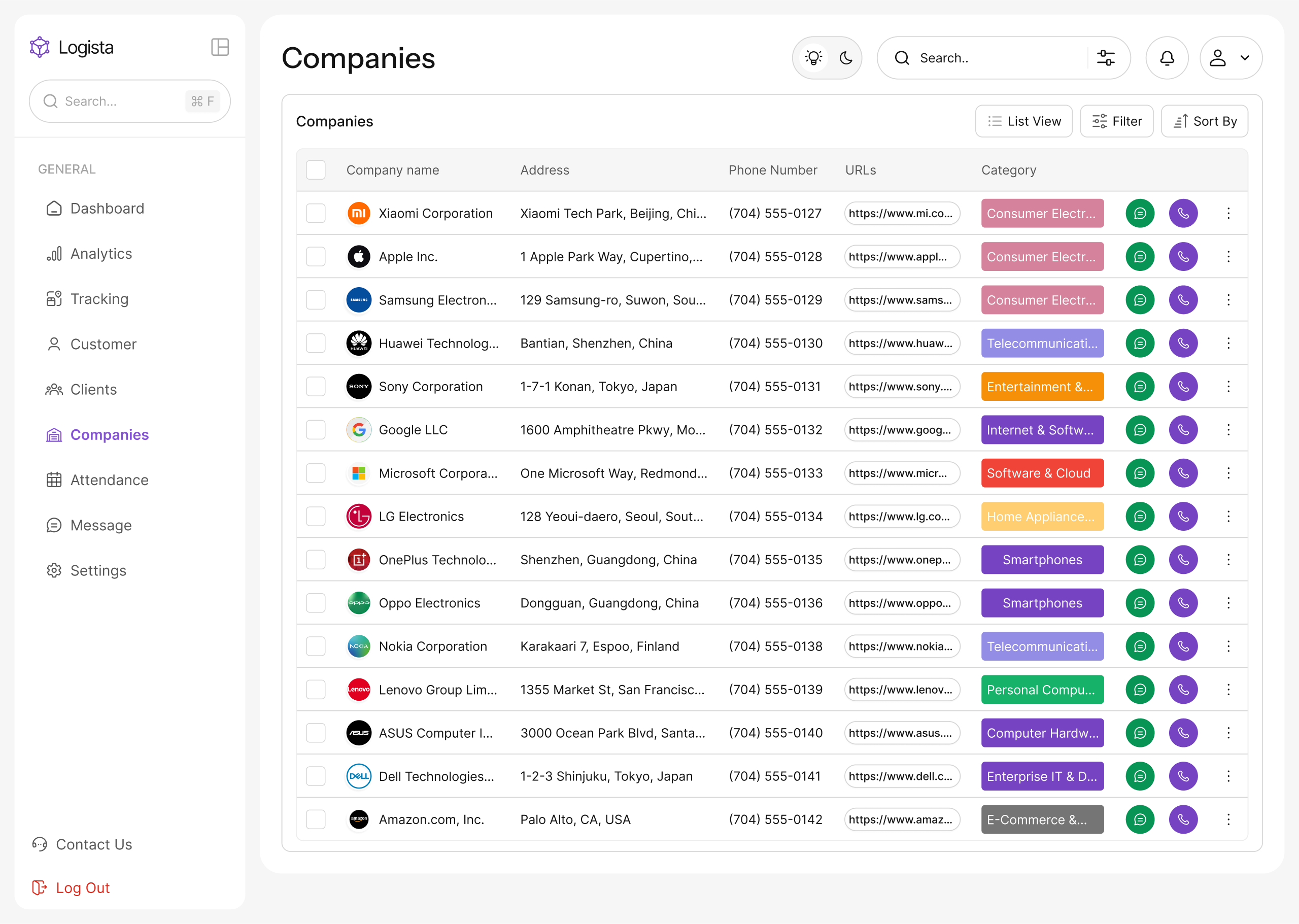
Task: Collapse the sidebar panel icon
Action: tap(220, 47)
